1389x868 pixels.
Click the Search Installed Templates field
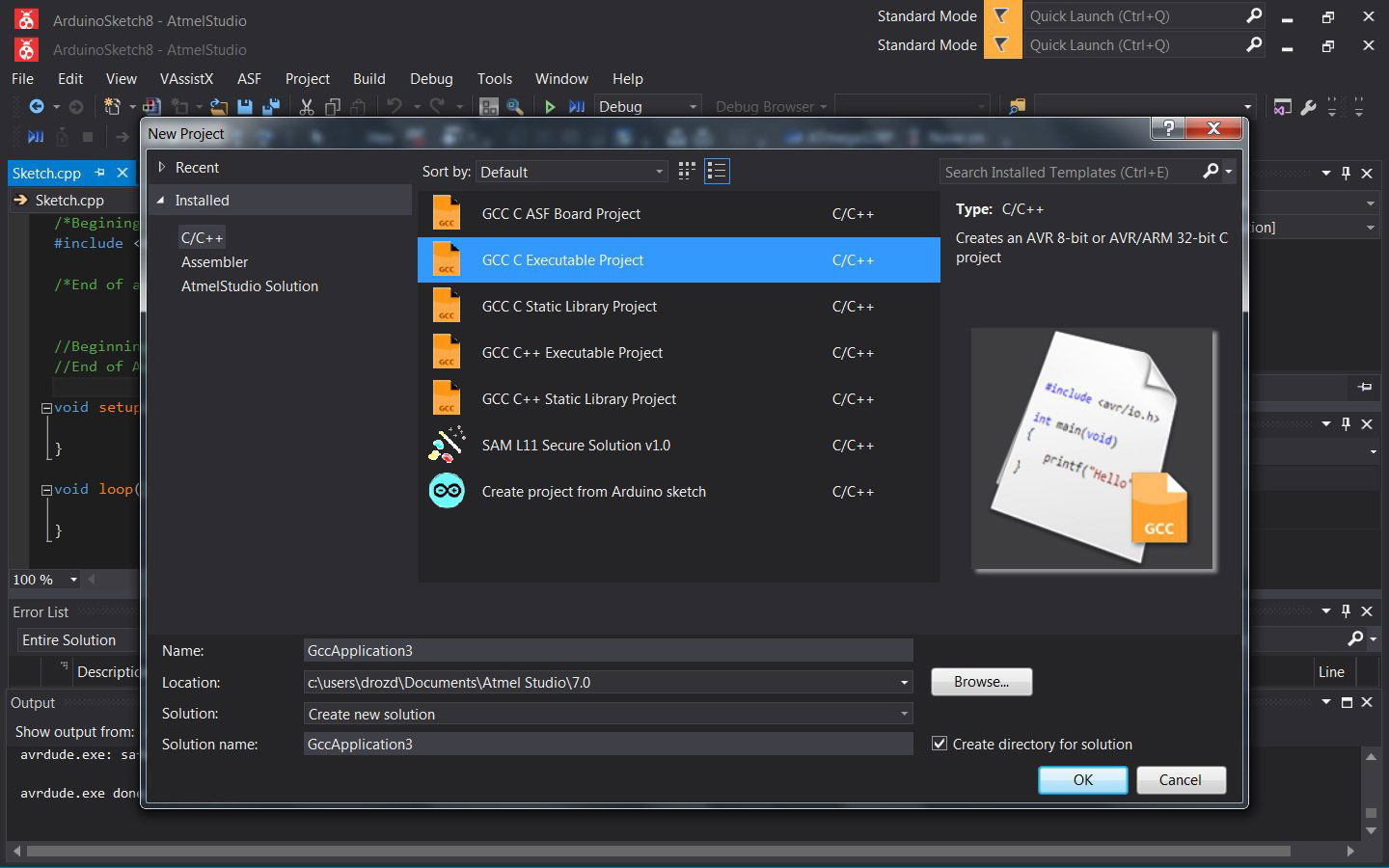point(1069,172)
